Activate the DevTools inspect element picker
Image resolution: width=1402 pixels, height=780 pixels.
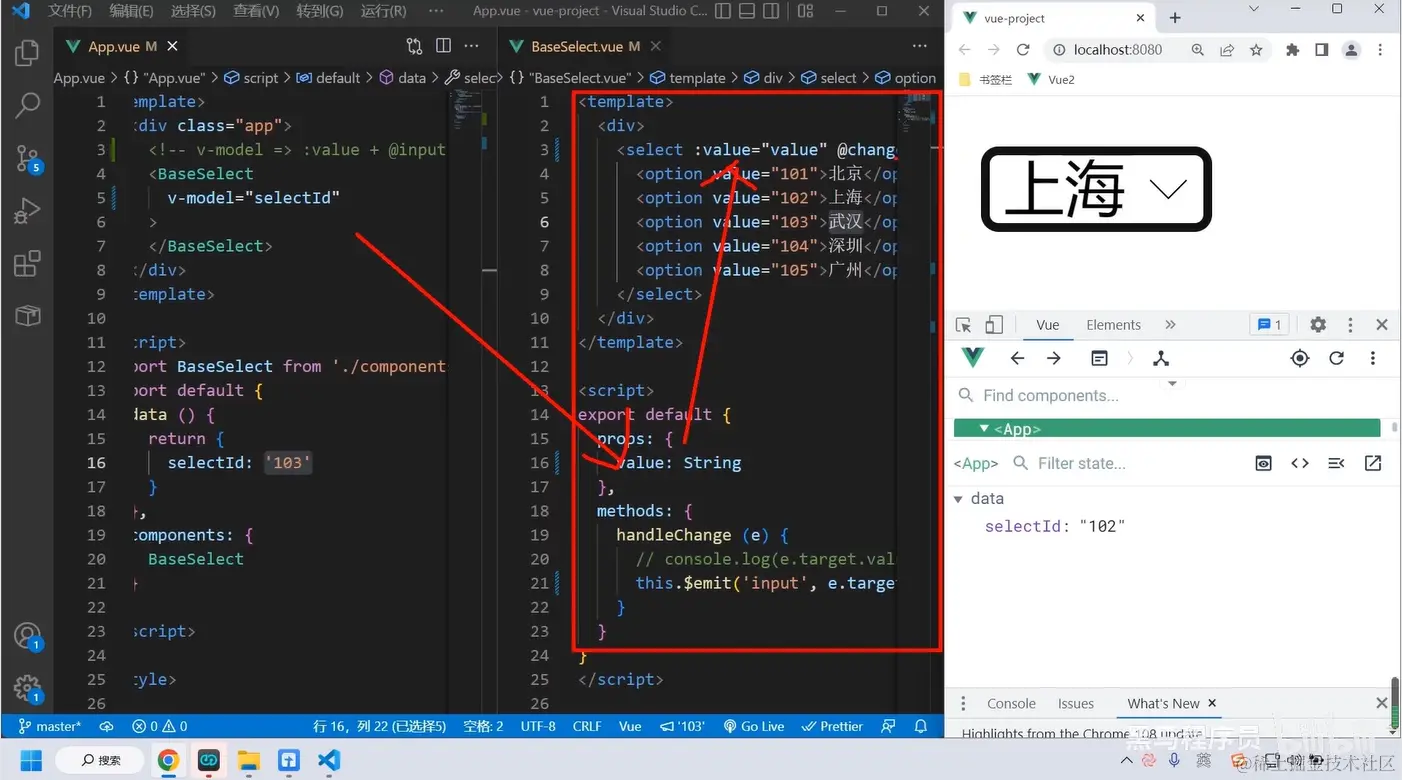point(964,325)
